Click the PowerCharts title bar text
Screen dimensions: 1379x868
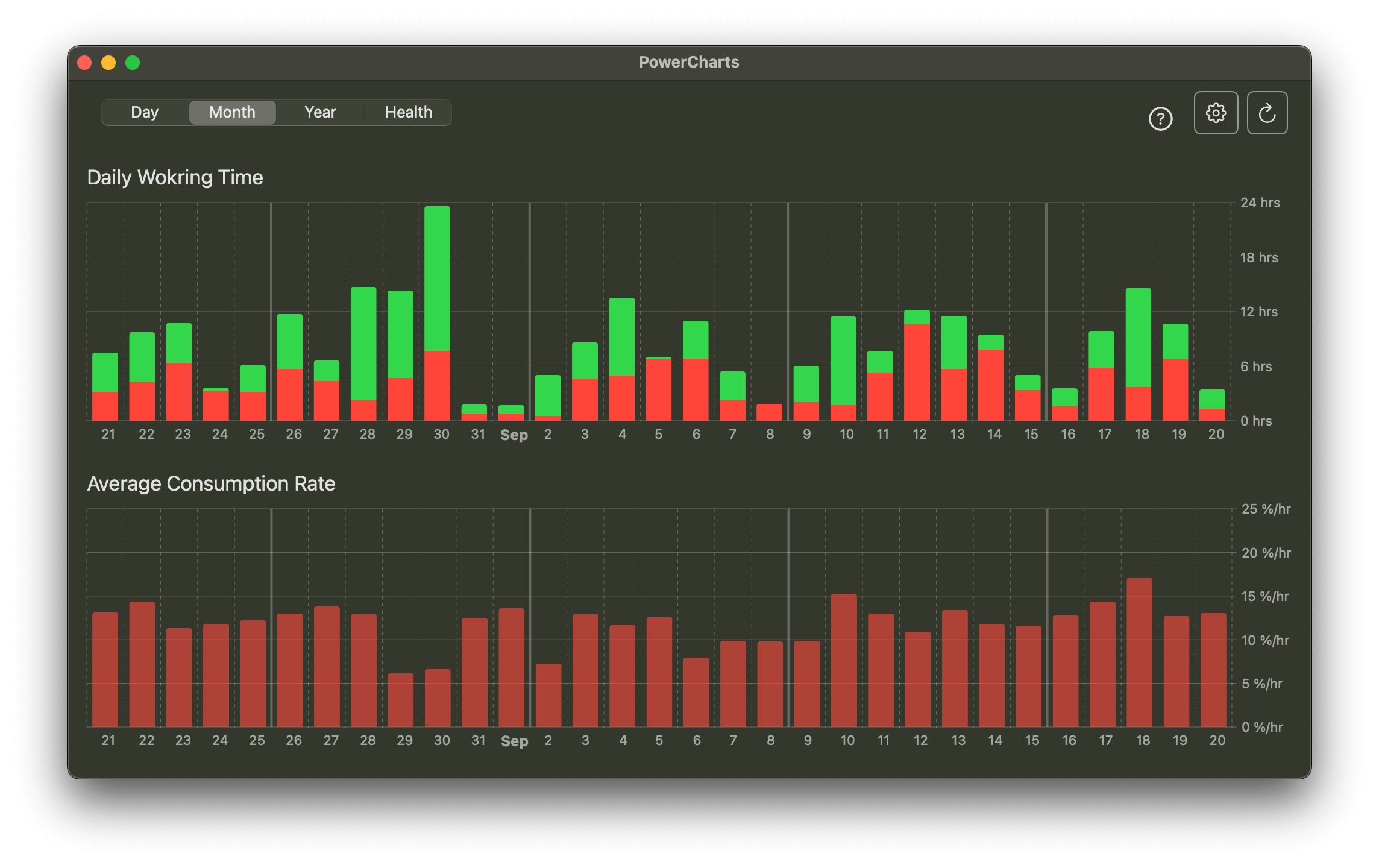[689, 62]
